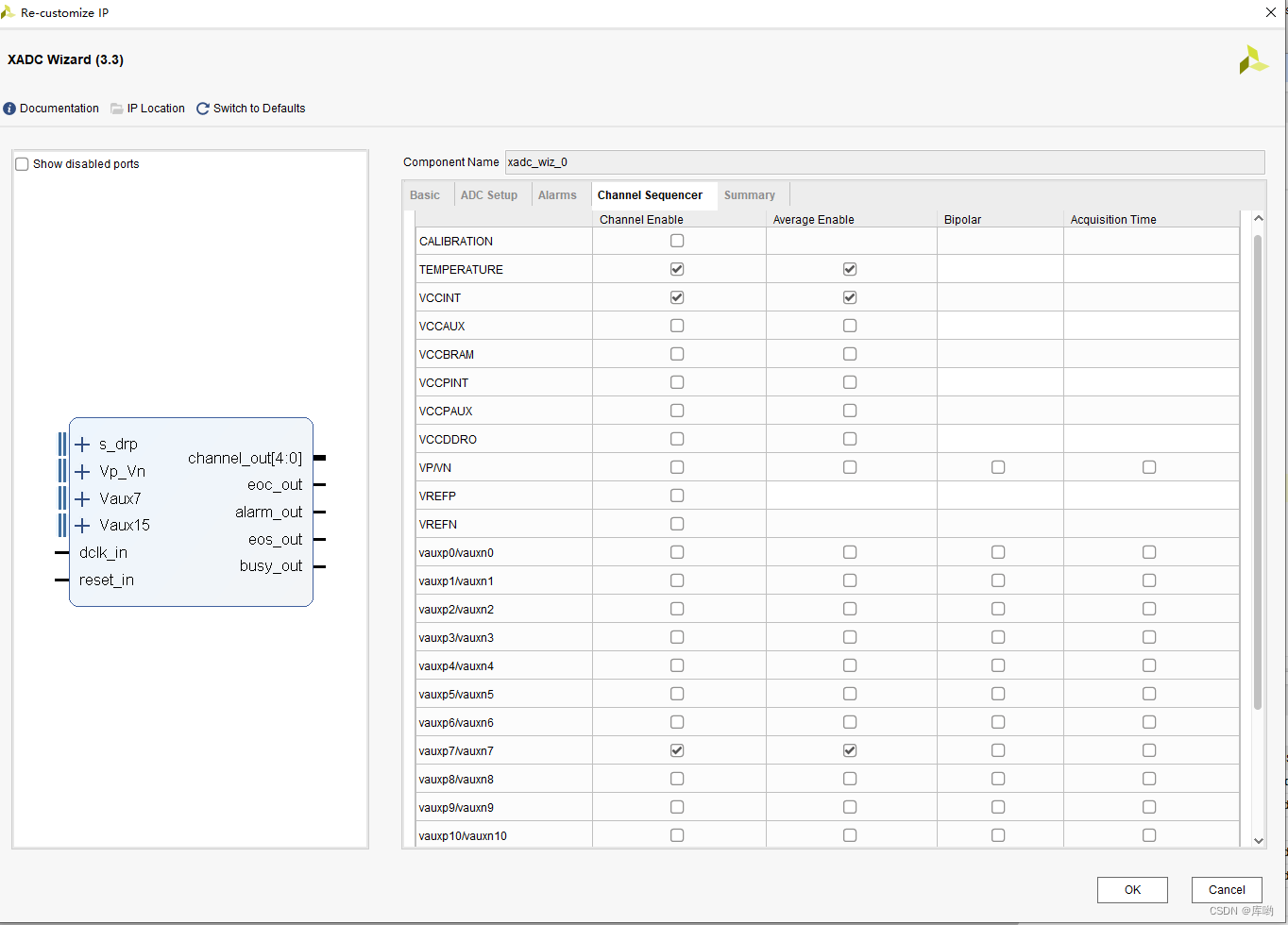This screenshot has height=925, width=1288.
Task: Open the Documentation info icon
Action: 9,109
